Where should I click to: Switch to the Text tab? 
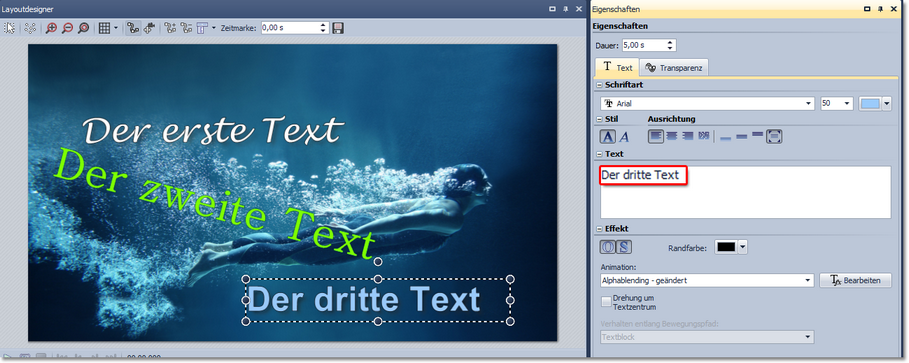coord(617,67)
